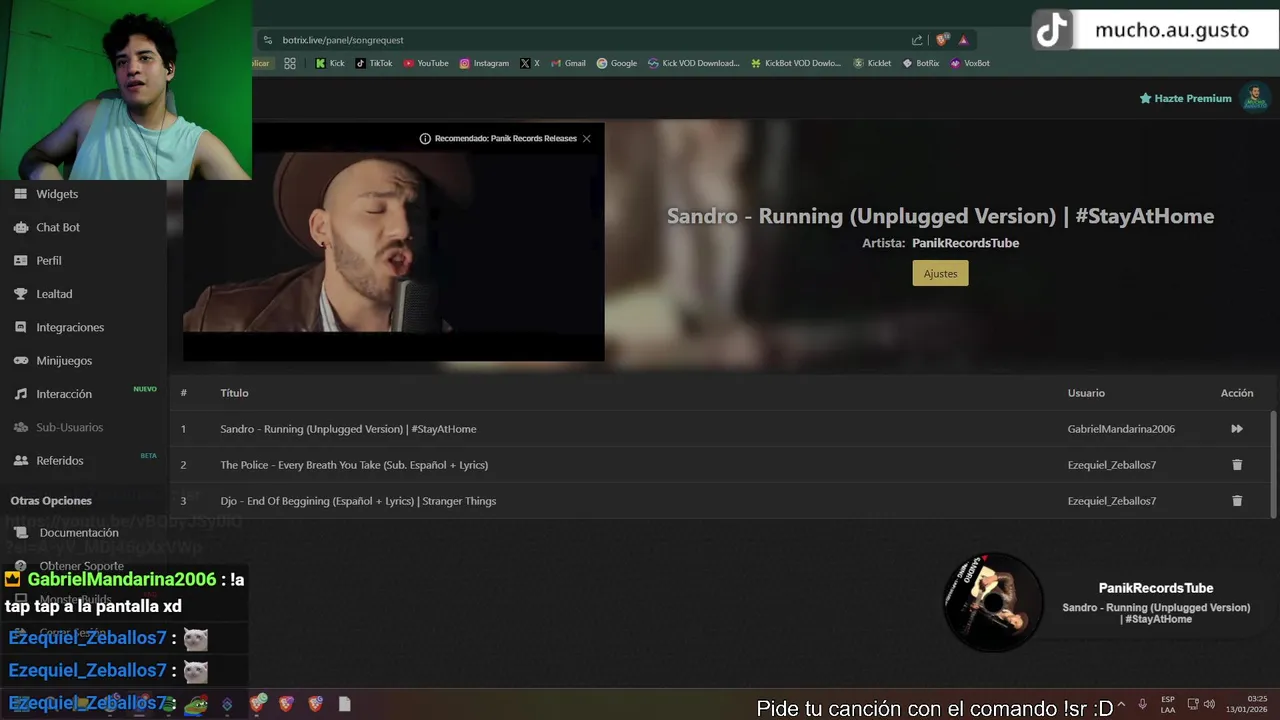This screenshot has width=1280, height=720.
Task: Click the blank file taskbar icon
Action: tap(344, 704)
